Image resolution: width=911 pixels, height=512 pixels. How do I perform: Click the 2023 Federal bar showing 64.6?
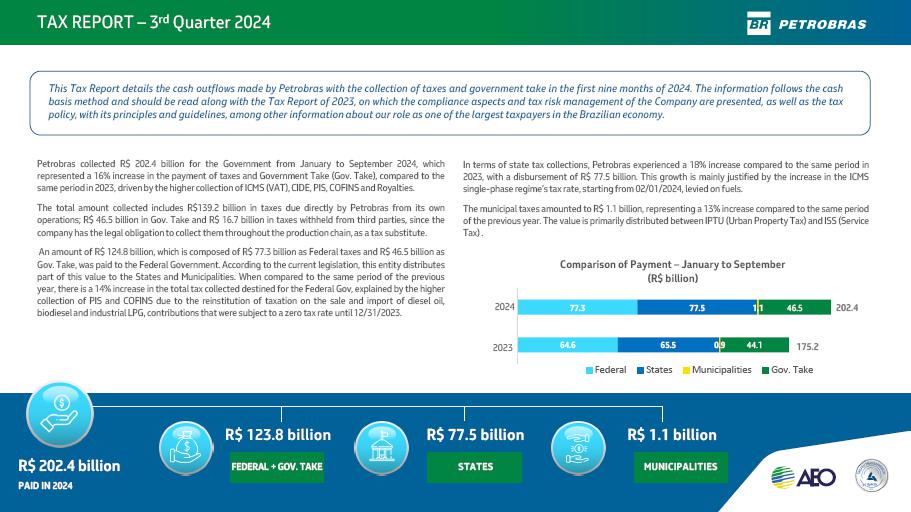(x=567, y=345)
